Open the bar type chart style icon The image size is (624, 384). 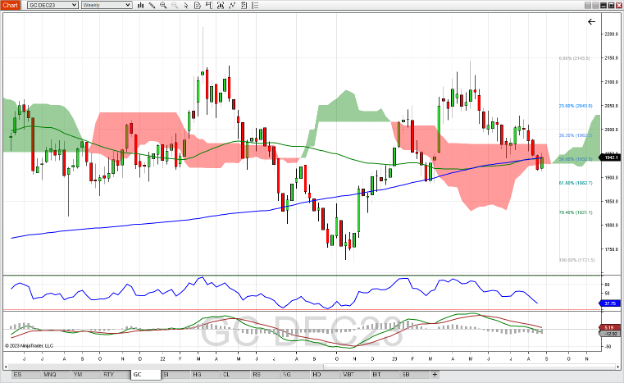tap(140, 5)
